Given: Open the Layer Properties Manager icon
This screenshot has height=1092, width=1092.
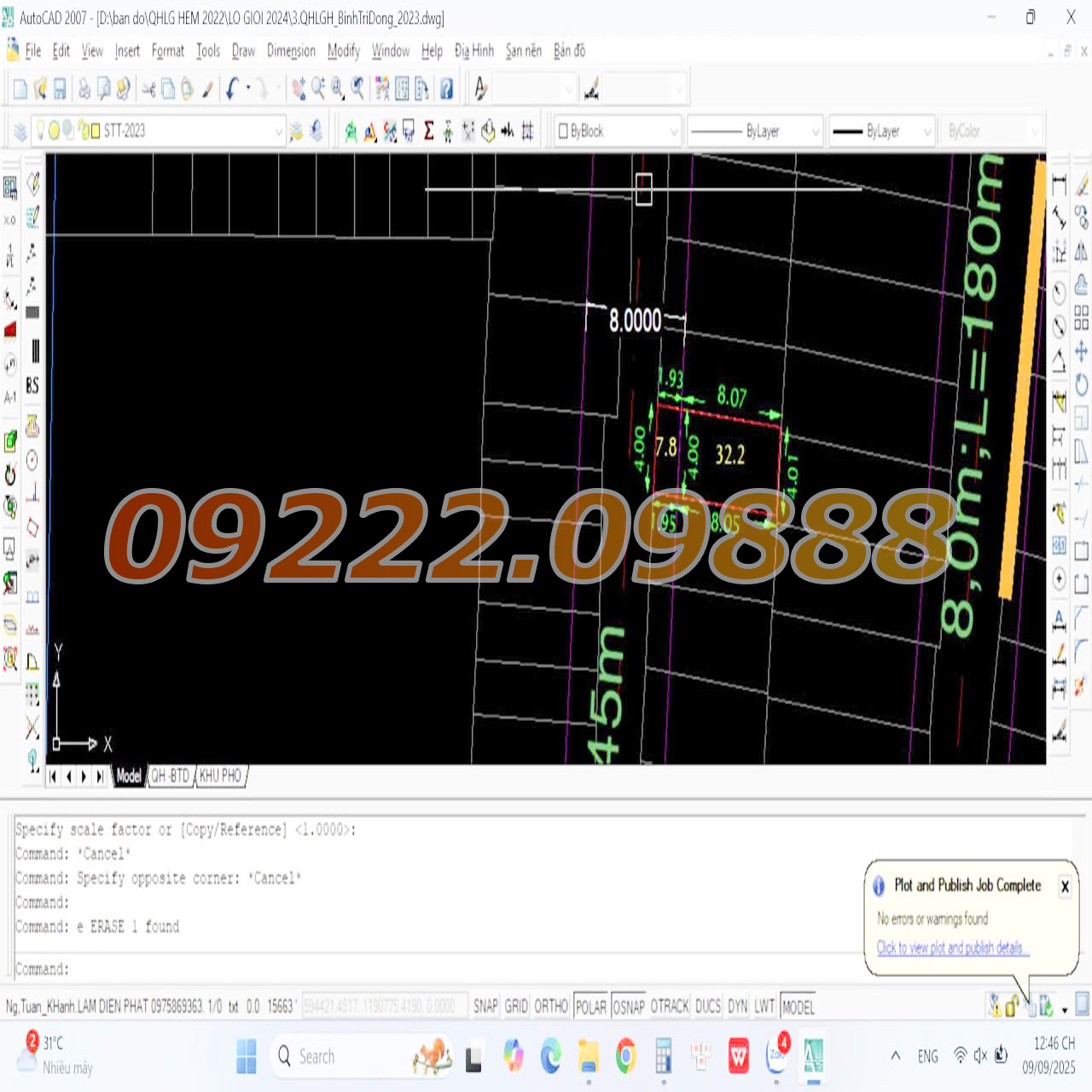Looking at the screenshot, I should point(20,131).
